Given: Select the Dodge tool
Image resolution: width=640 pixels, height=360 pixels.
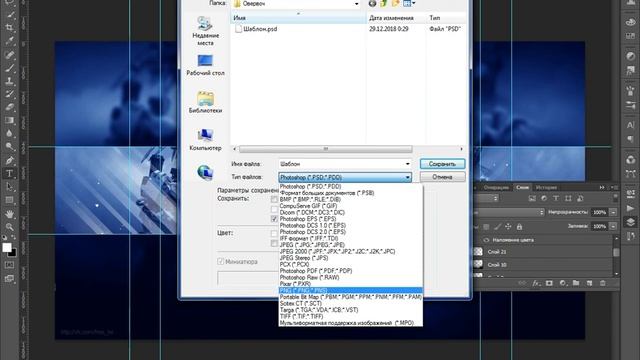Looking at the screenshot, I should pyautogui.click(x=9, y=147).
